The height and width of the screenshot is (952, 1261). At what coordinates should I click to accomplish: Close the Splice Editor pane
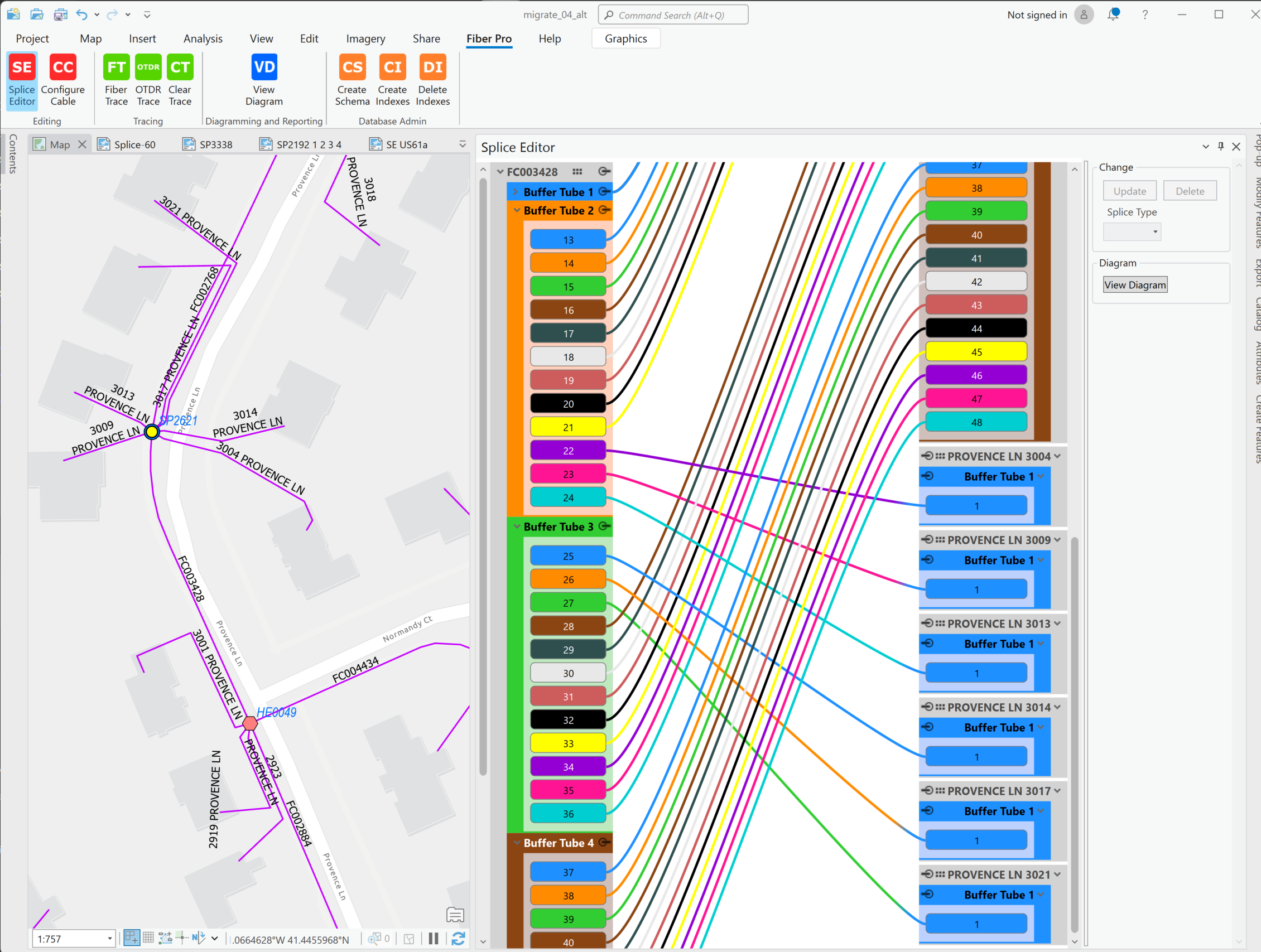point(1236,147)
